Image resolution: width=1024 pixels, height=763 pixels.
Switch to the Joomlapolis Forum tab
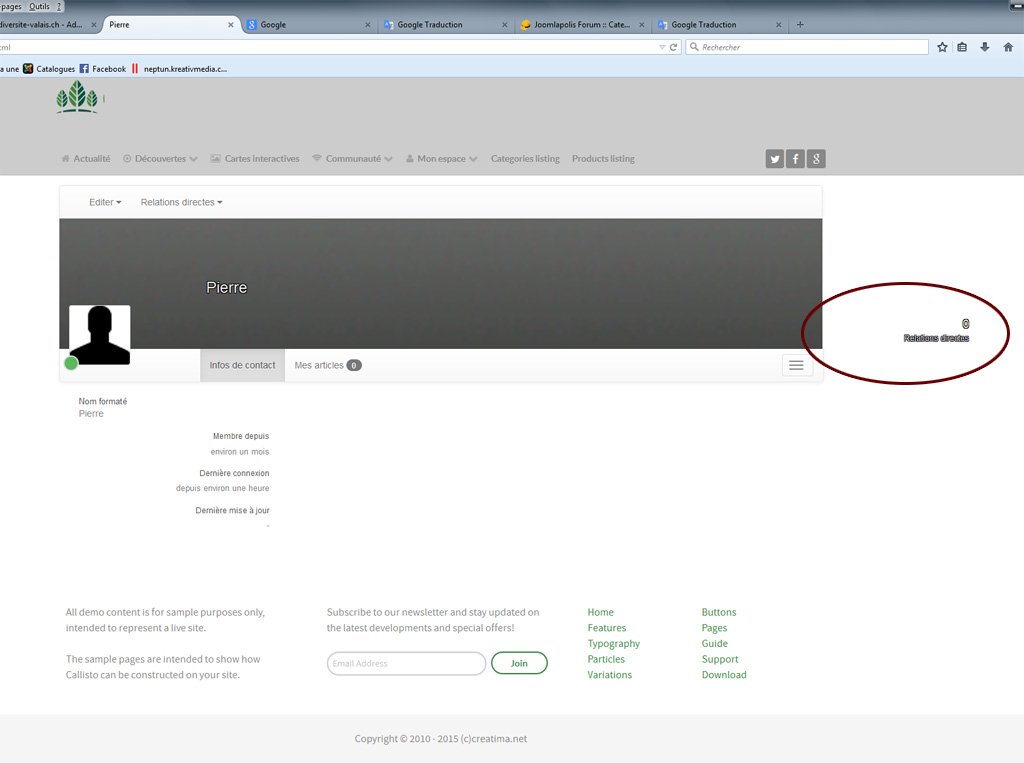[583, 25]
